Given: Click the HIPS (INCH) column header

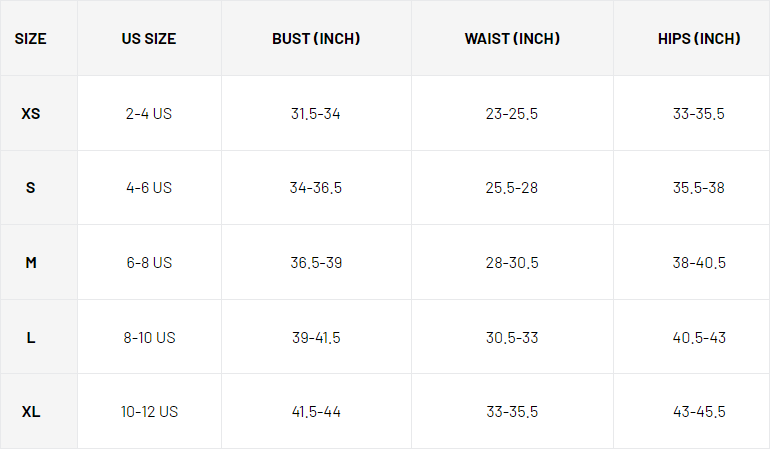Looking at the screenshot, I should 699,39.
